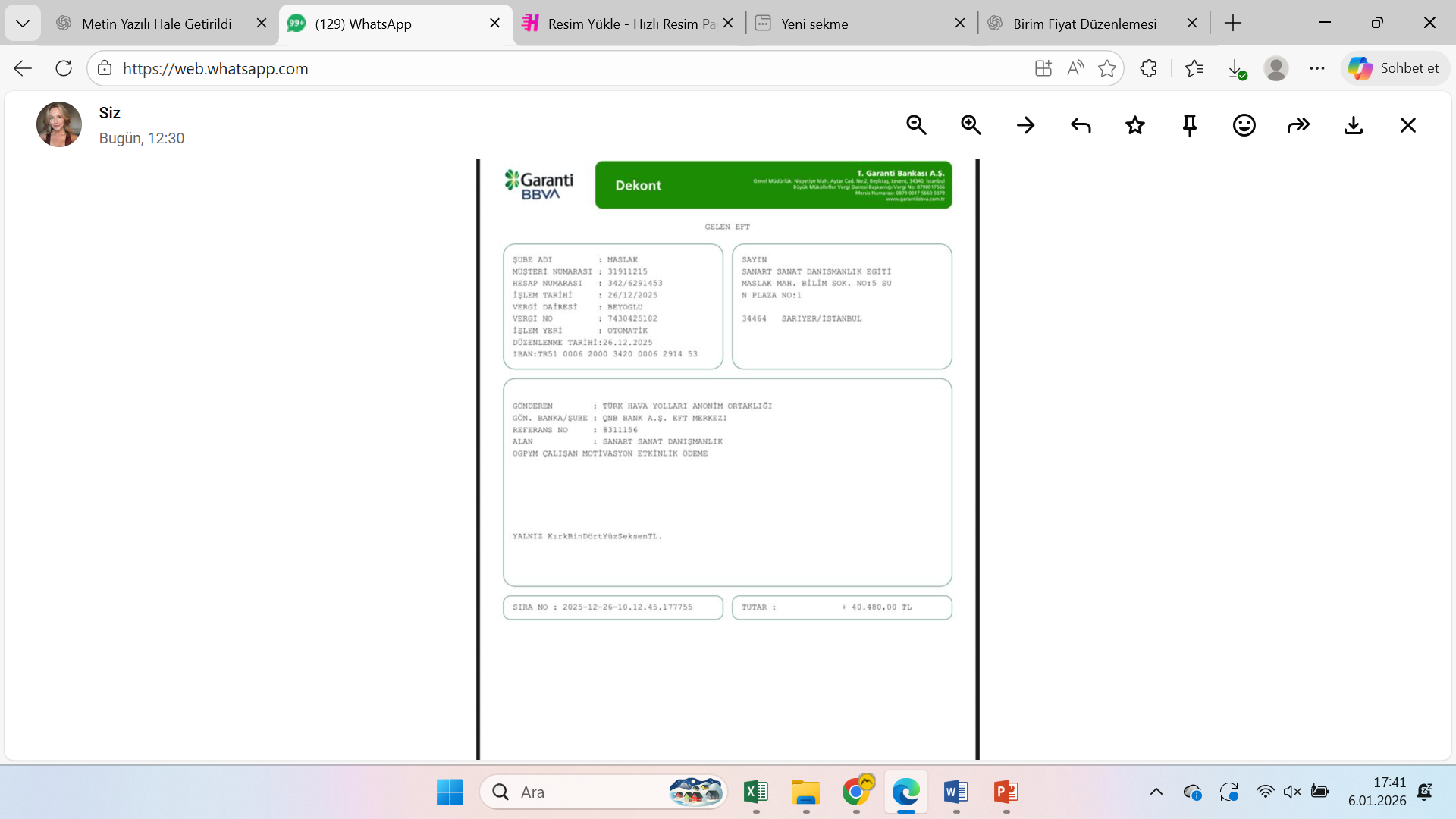This screenshot has width=1456, height=819.
Task: Expand the tab search dropdown
Action: click(x=23, y=24)
